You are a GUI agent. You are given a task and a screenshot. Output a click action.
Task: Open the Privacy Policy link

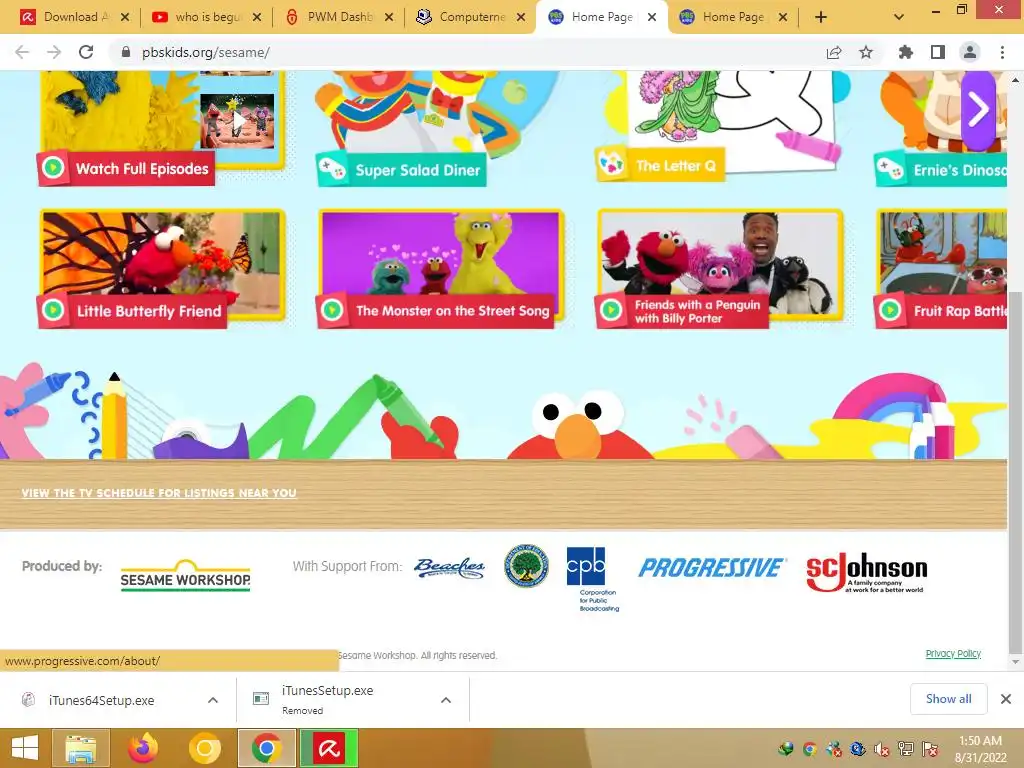coord(953,654)
